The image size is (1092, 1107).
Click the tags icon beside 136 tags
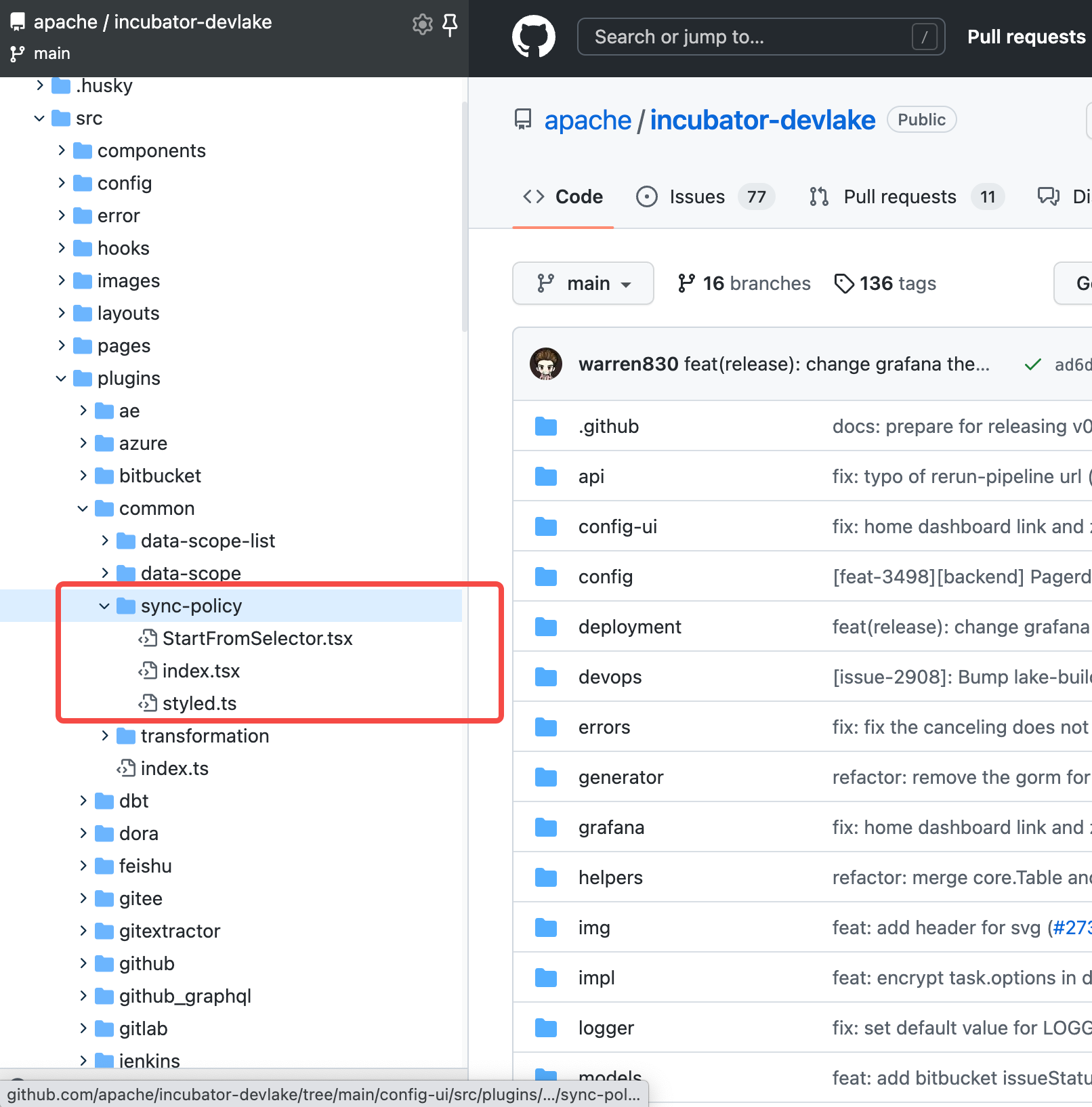click(x=843, y=283)
